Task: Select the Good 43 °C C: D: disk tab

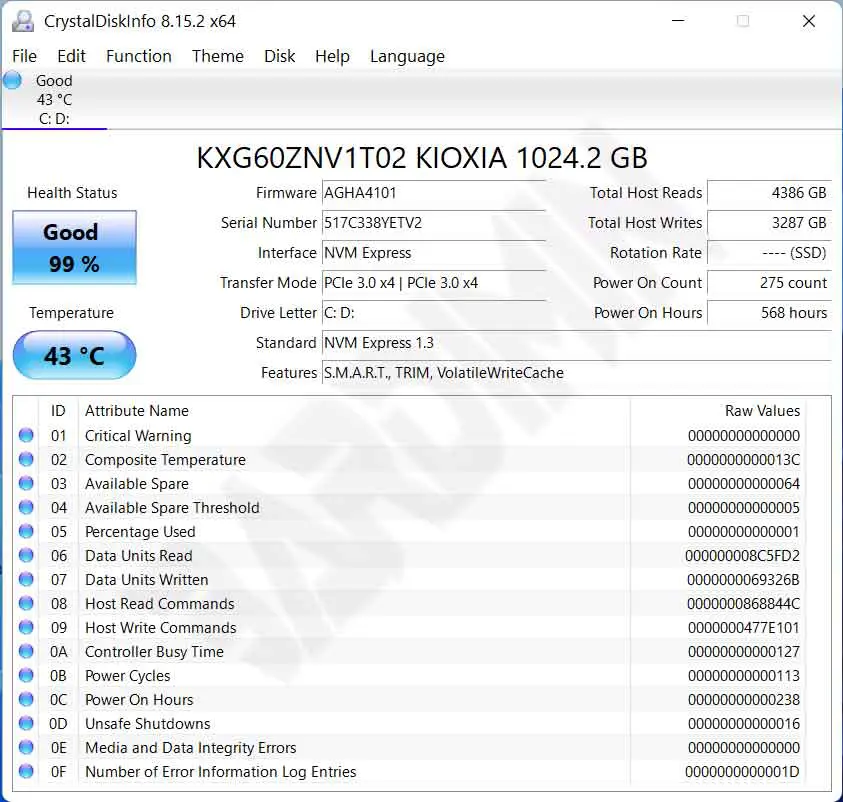Action: [54, 99]
